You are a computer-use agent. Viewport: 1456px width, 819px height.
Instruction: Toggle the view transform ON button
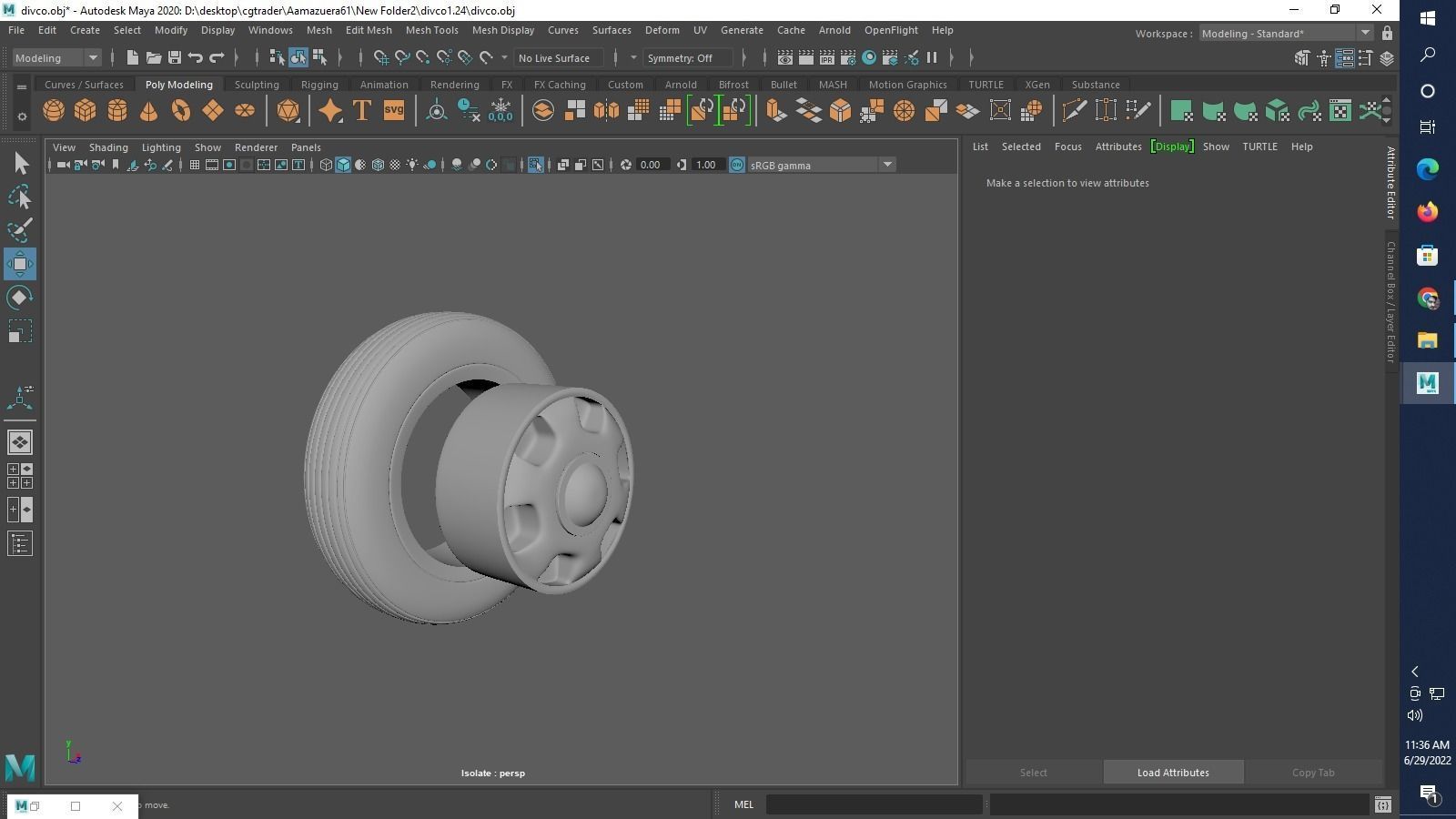point(737,165)
